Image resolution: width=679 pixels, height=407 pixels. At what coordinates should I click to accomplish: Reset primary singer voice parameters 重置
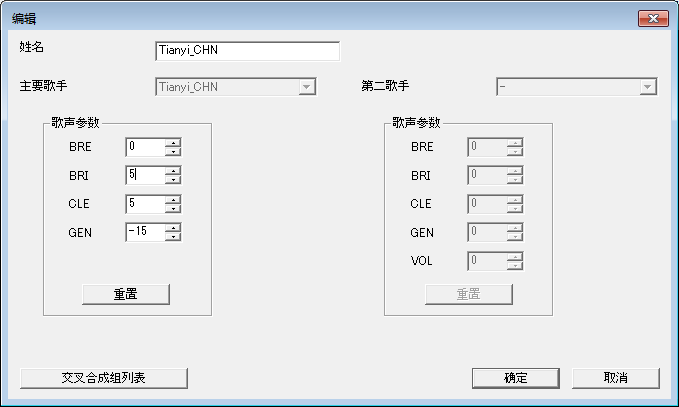point(126,294)
